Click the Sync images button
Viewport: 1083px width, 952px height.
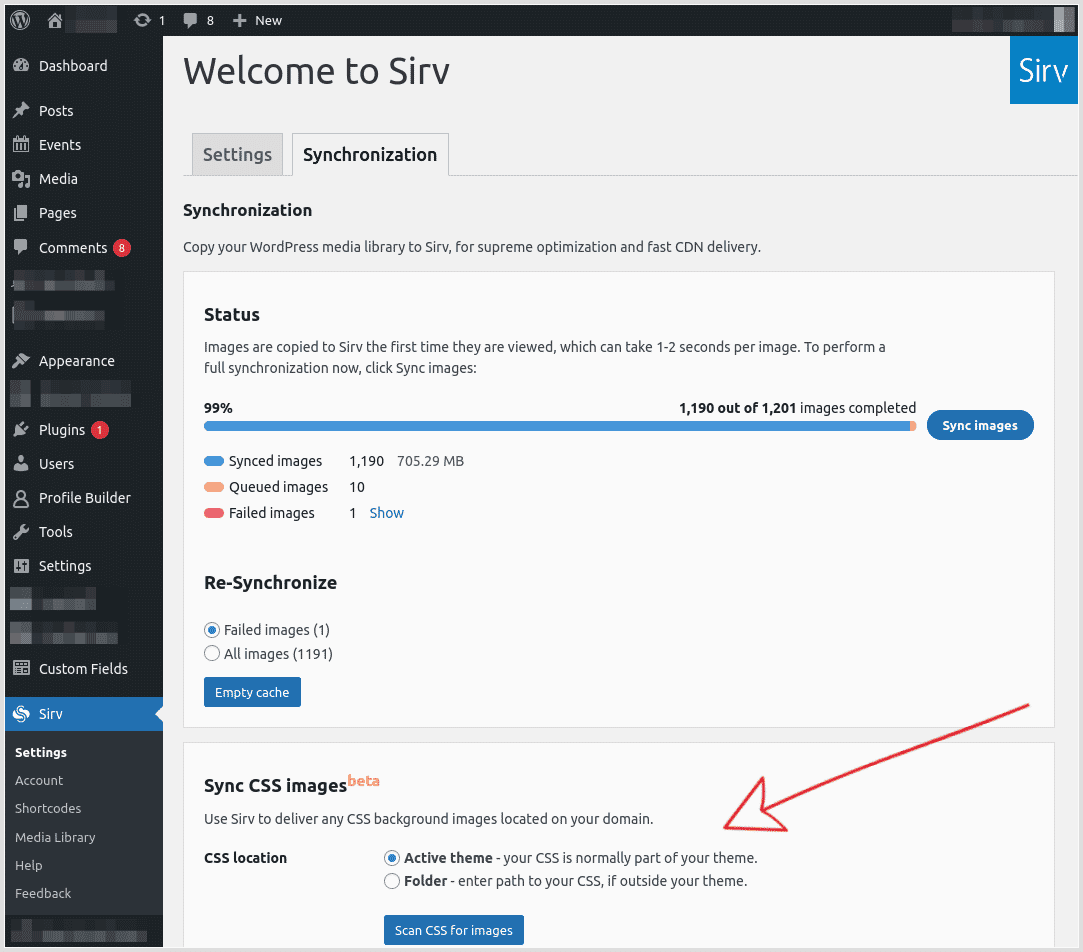coord(979,425)
